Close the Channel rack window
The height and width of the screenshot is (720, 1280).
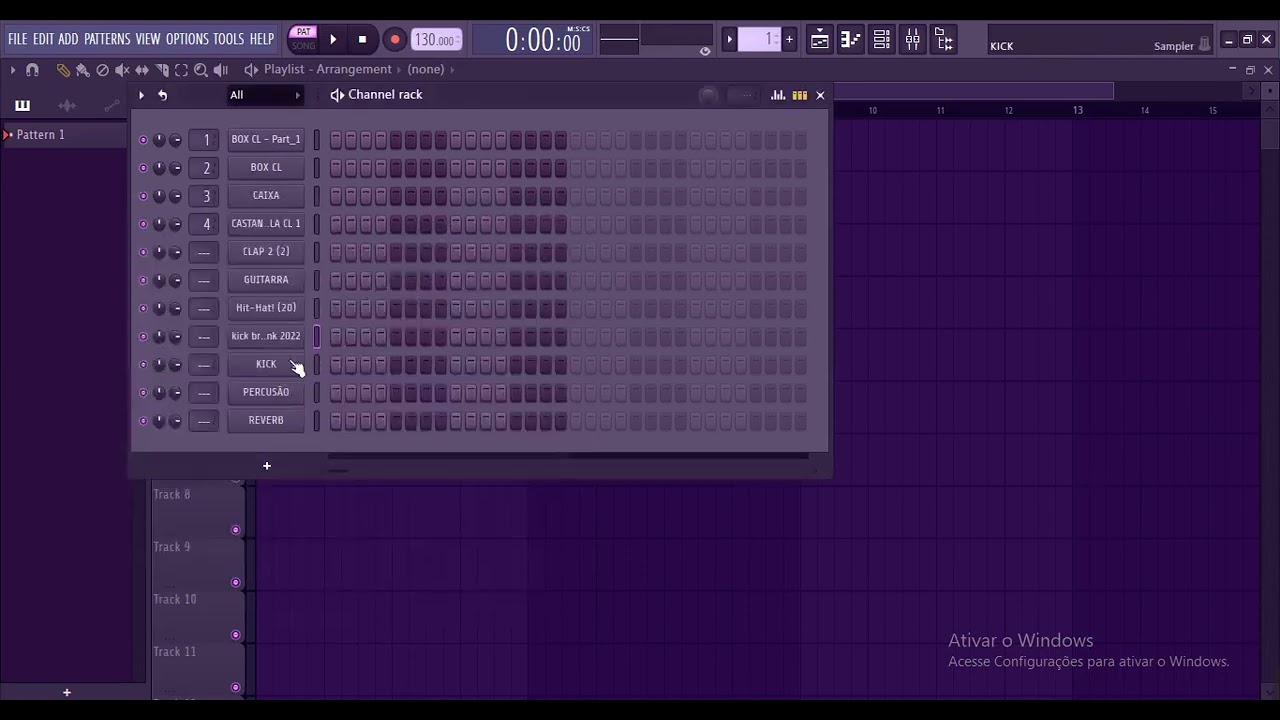tap(820, 95)
